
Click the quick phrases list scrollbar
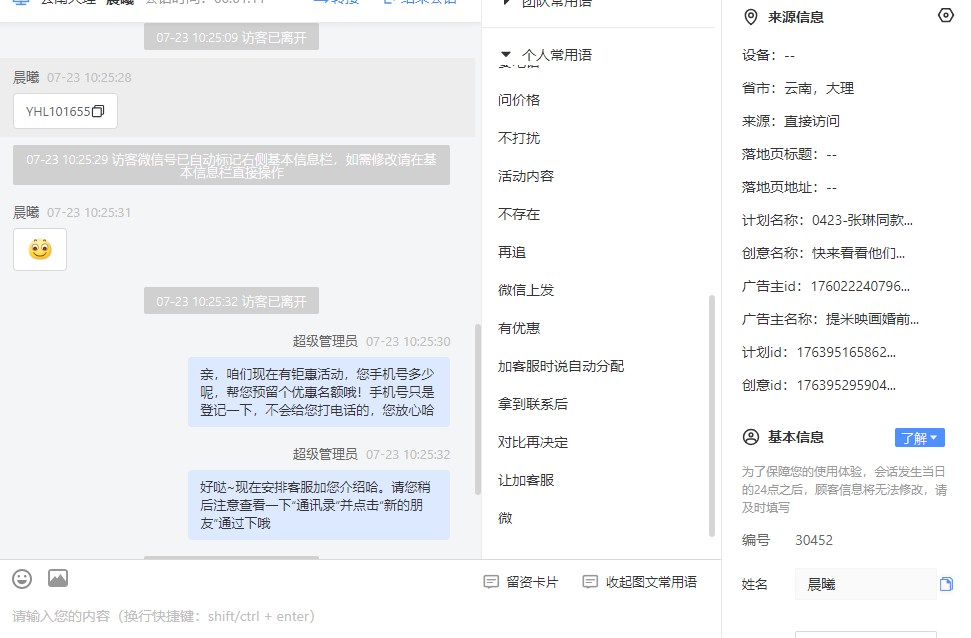712,416
